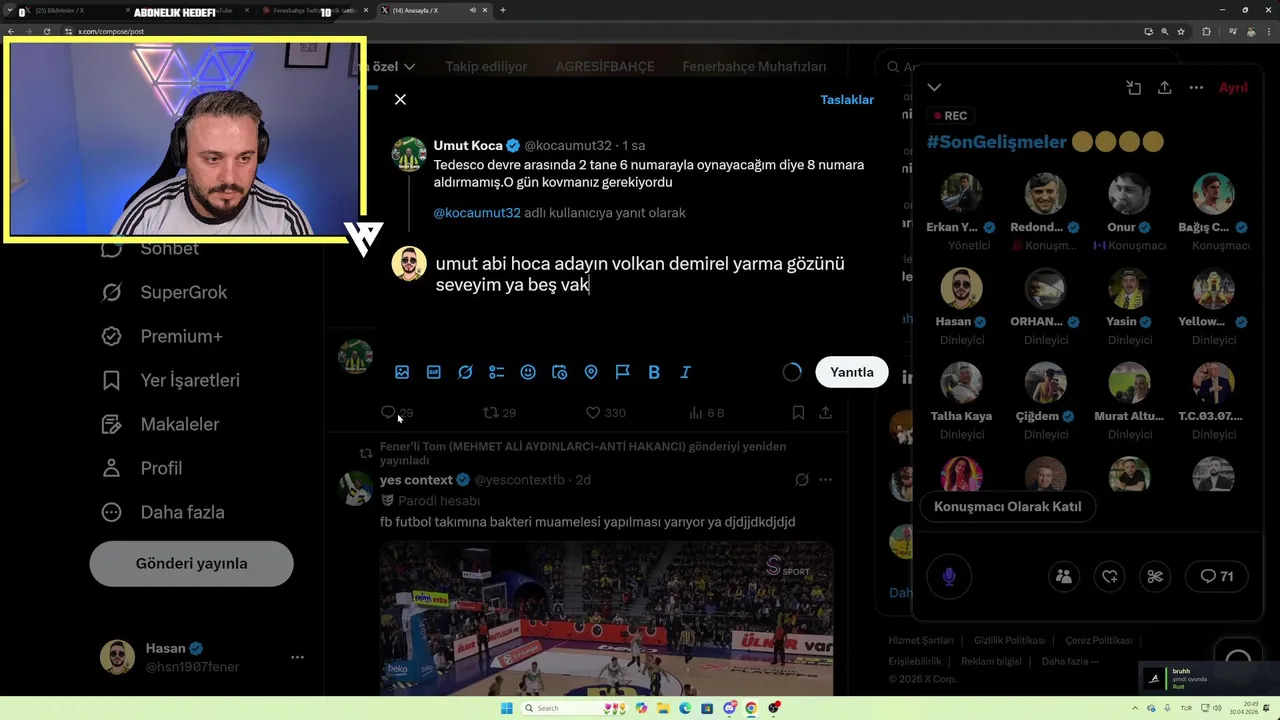Open SuperGrok in the sidebar
This screenshot has width=1280, height=720.
[x=164, y=292]
